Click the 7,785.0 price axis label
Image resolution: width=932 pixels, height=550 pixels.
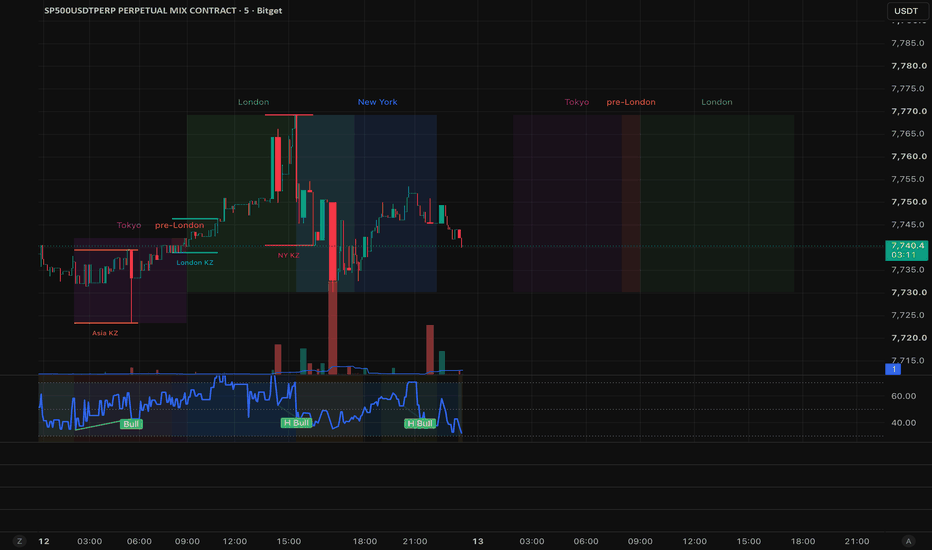[908, 43]
